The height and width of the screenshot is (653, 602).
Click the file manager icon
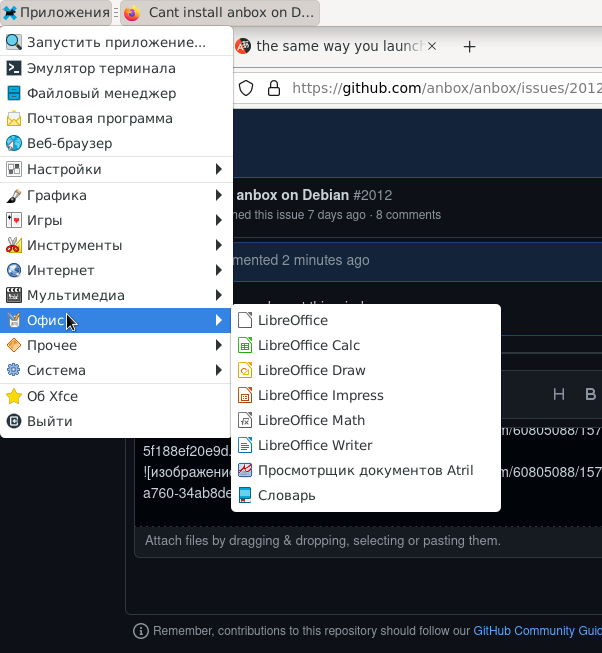pos(14,93)
